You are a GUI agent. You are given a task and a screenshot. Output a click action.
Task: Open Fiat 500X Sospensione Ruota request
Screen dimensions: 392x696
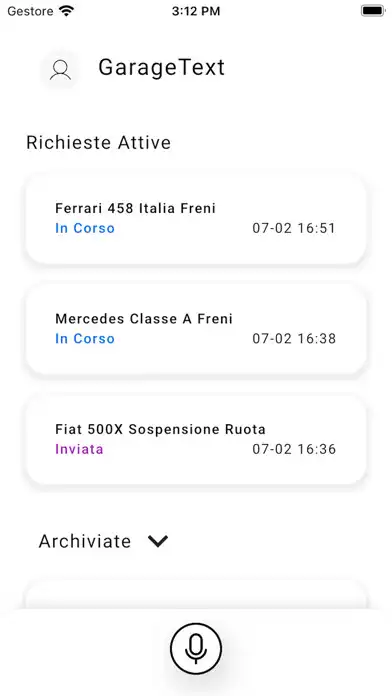pos(196,440)
